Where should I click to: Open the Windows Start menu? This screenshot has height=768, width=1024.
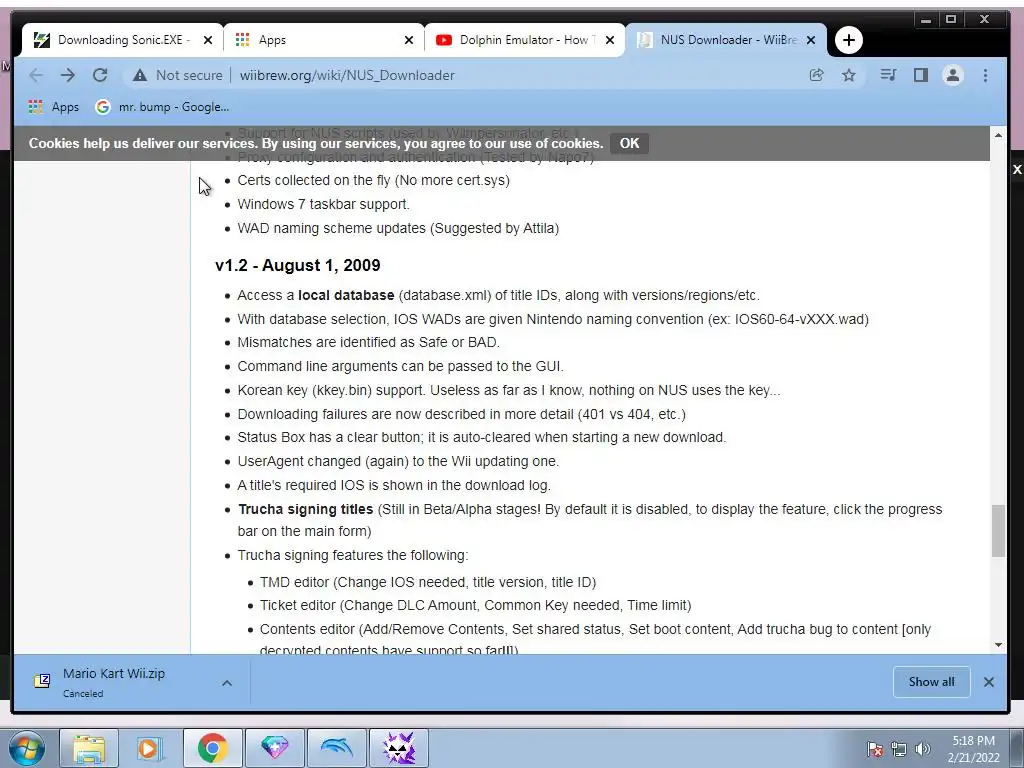(x=26, y=748)
